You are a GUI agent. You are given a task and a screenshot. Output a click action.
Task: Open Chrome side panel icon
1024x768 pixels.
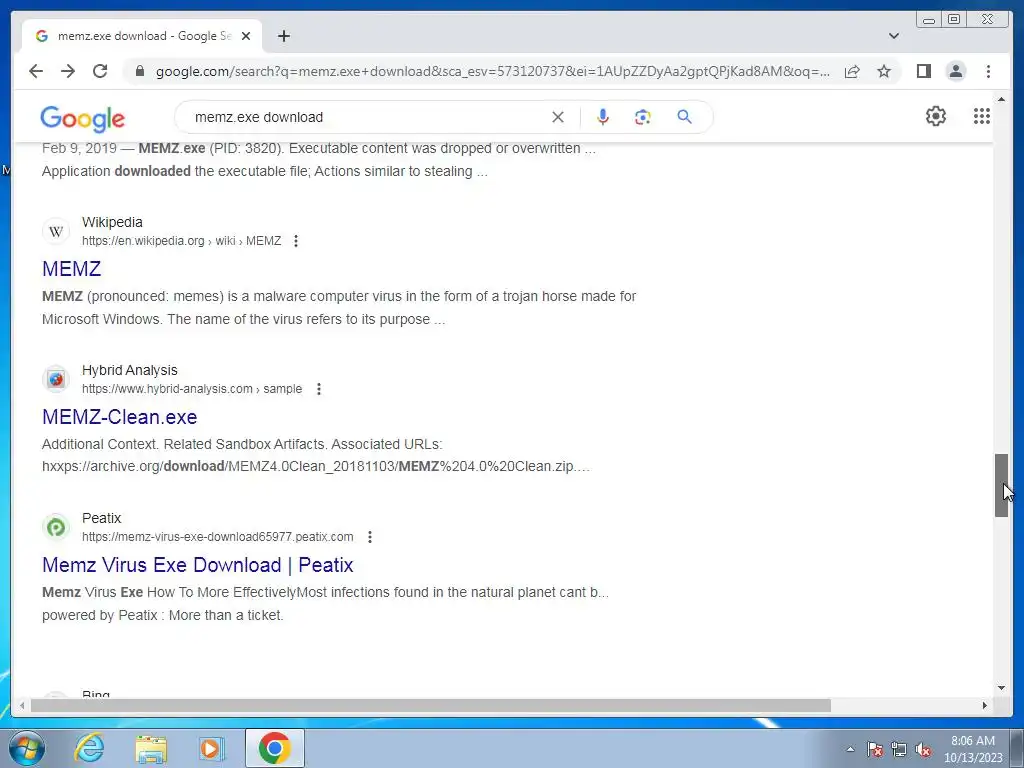(x=923, y=71)
